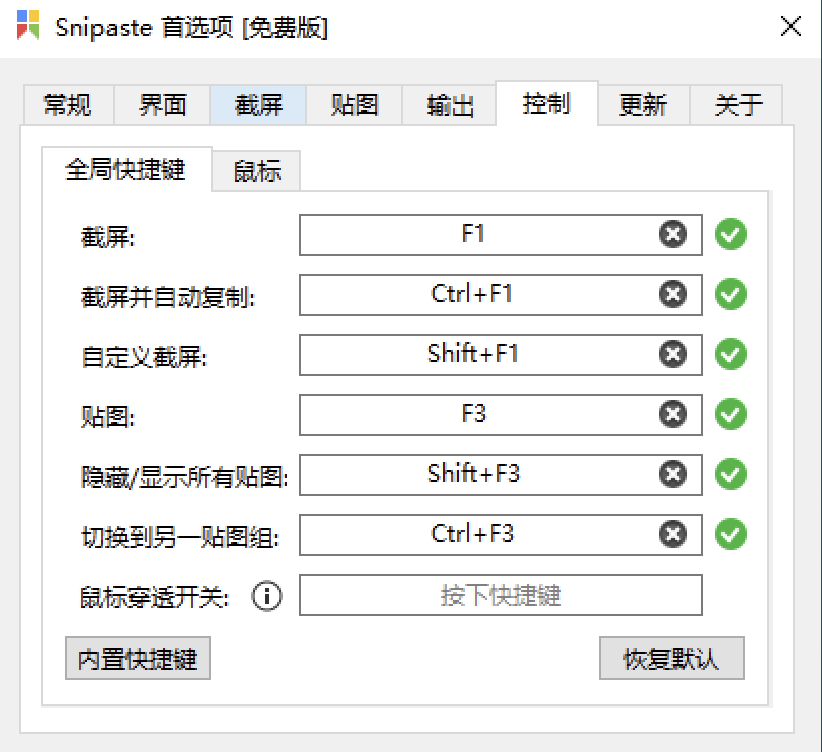Switch to the 界面 tab
Screen dimensions: 822x752
[162, 105]
